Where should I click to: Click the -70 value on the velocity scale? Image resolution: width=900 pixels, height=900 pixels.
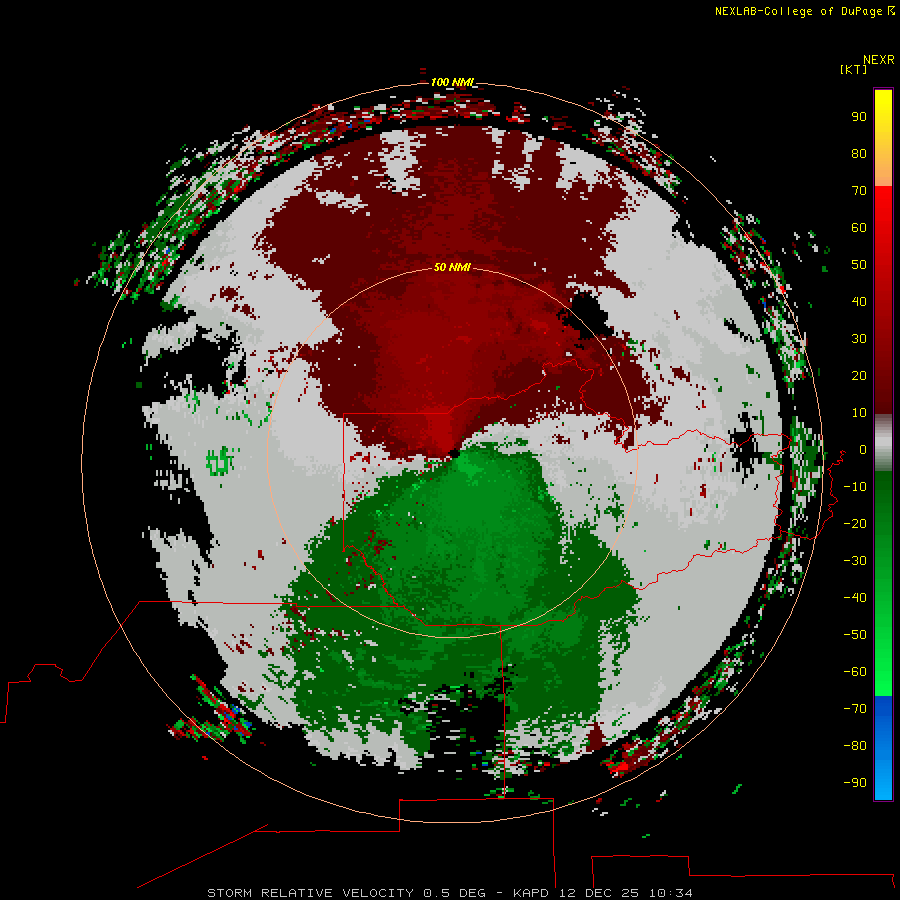855,709
